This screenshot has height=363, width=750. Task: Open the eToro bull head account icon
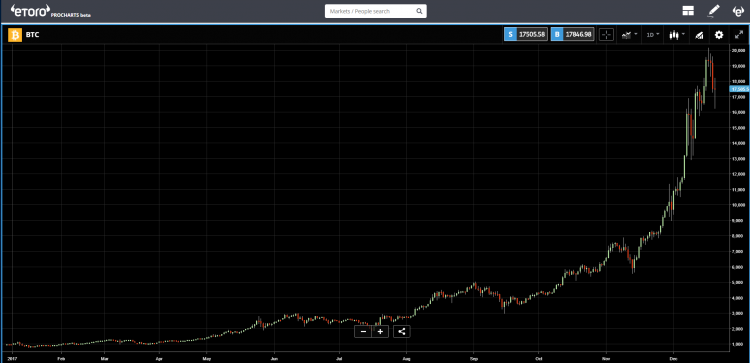coord(739,11)
